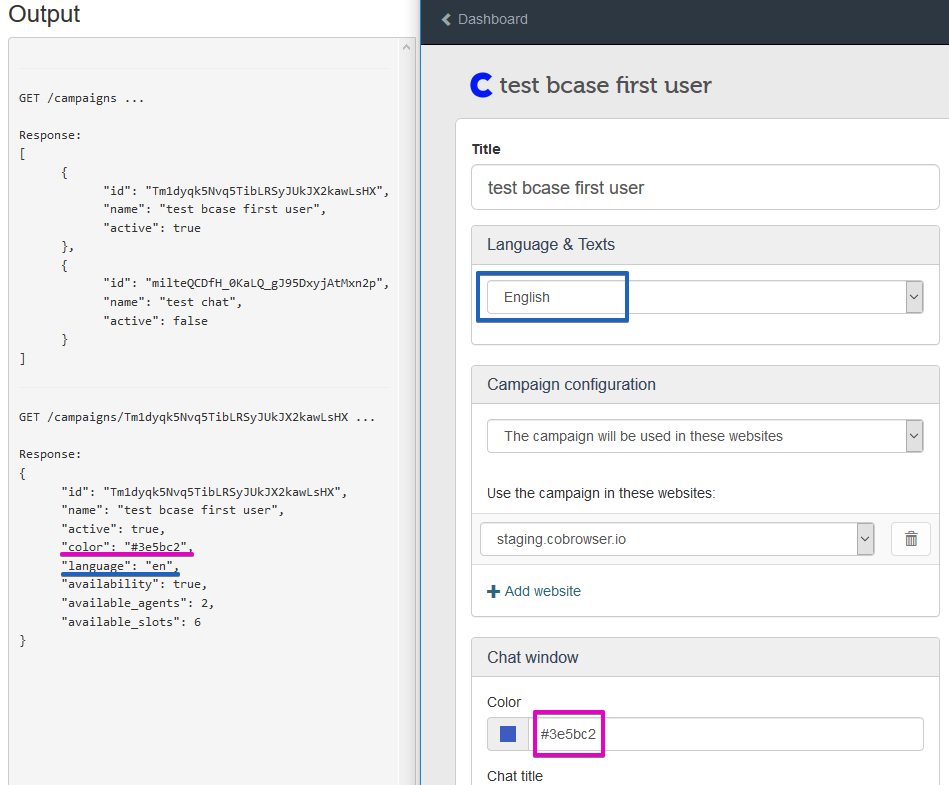Image resolution: width=949 pixels, height=785 pixels.
Task: Click the dropdown arrow on campaign configuration selector
Action: click(x=913, y=436)
